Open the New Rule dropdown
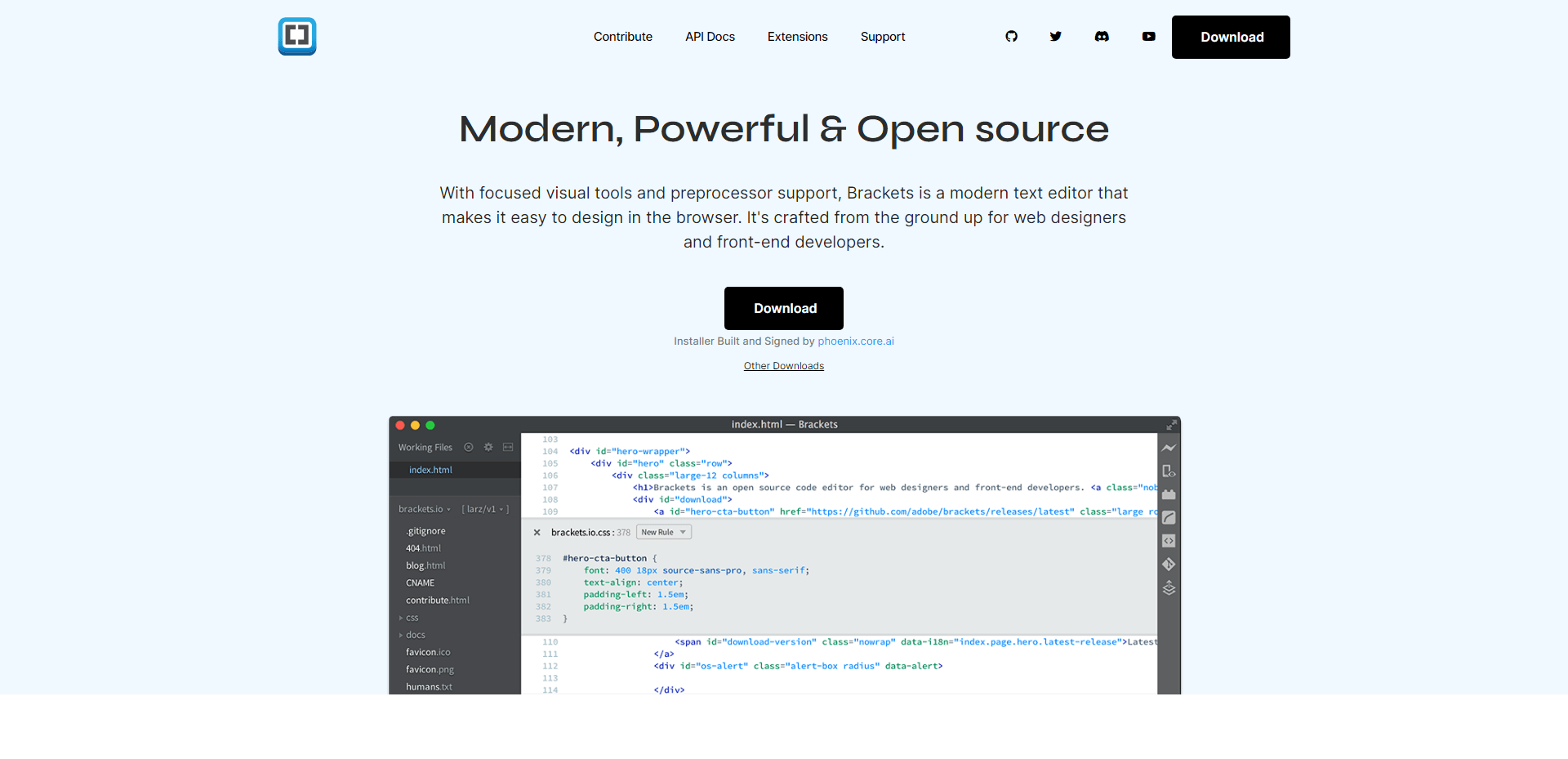The height and width of the screenshot is (759, 1568). [x=663, y=531]
